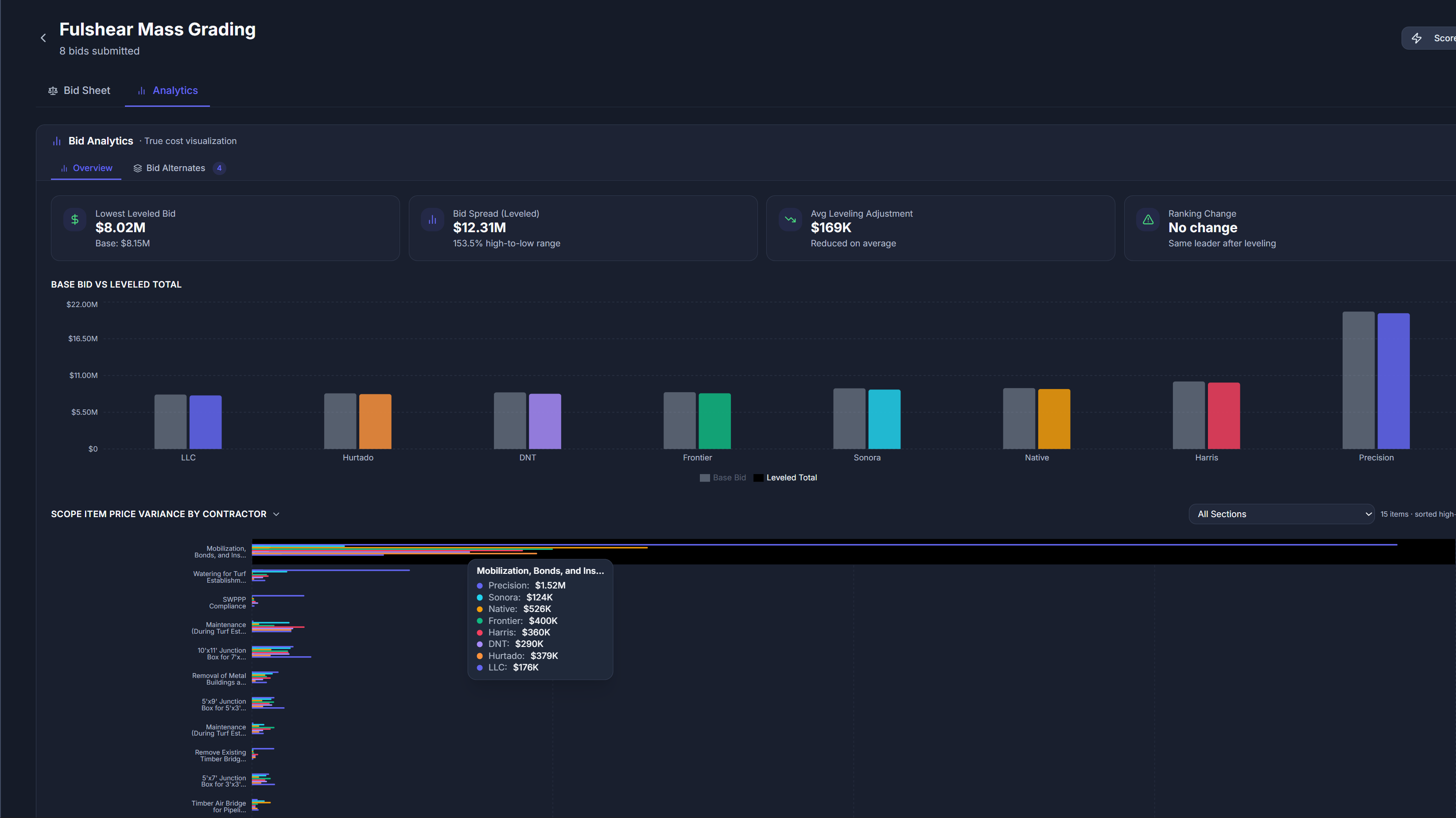The height and width of the screenshot is (818, 1456).
Task: Open the Bid Sheet tab
Action: 80,90
